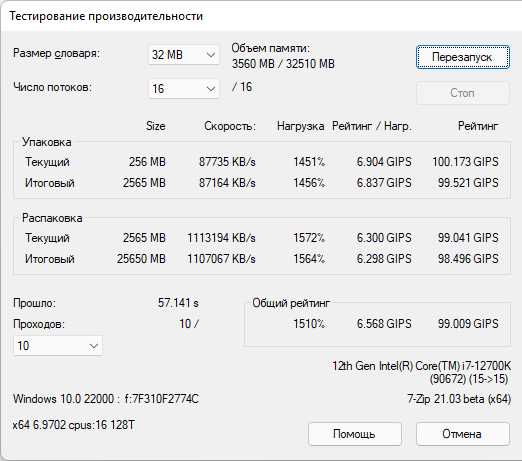Image resolution: width=522 pixels, height=461 pixels.
Task: Click the overall 6.568 GIPS value
Action: (x=384, y=324)
